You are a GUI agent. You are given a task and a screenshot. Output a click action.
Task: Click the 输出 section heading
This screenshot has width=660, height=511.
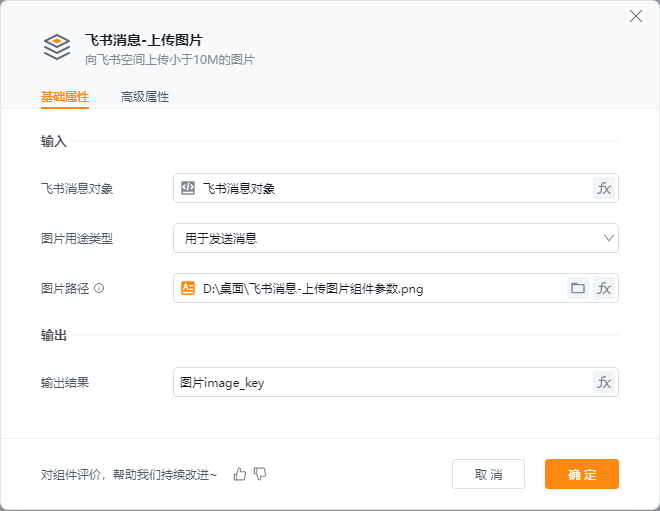coord(53,335)
